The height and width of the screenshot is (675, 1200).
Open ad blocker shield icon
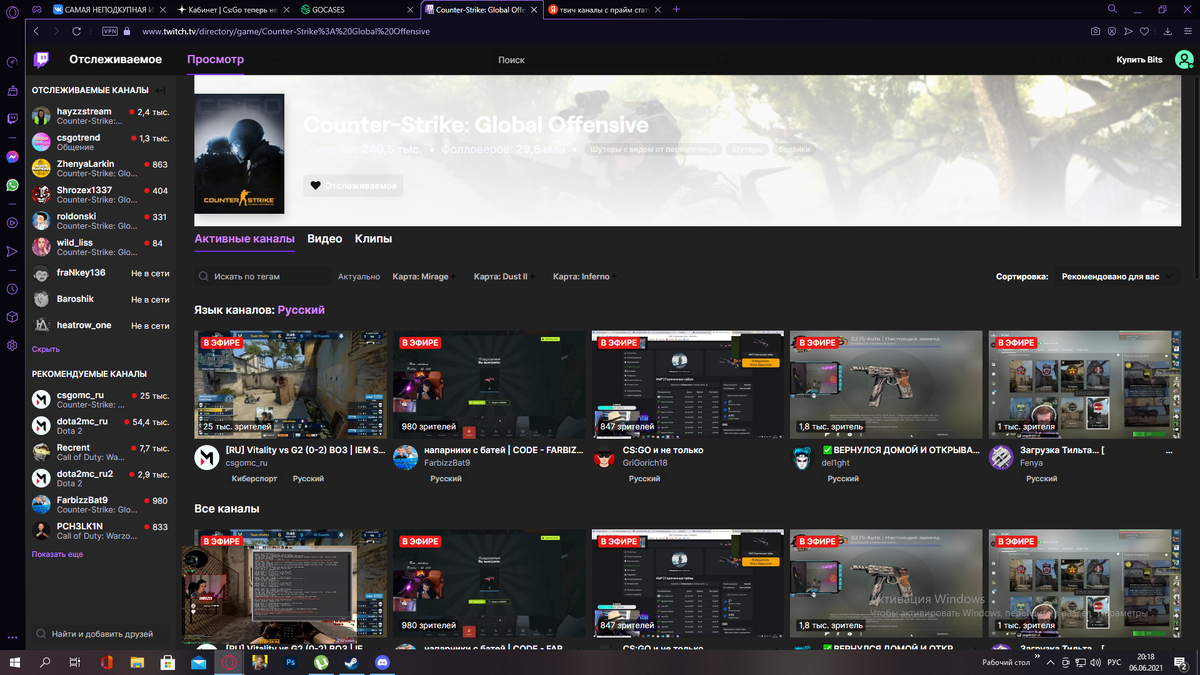coord(1113,32)
